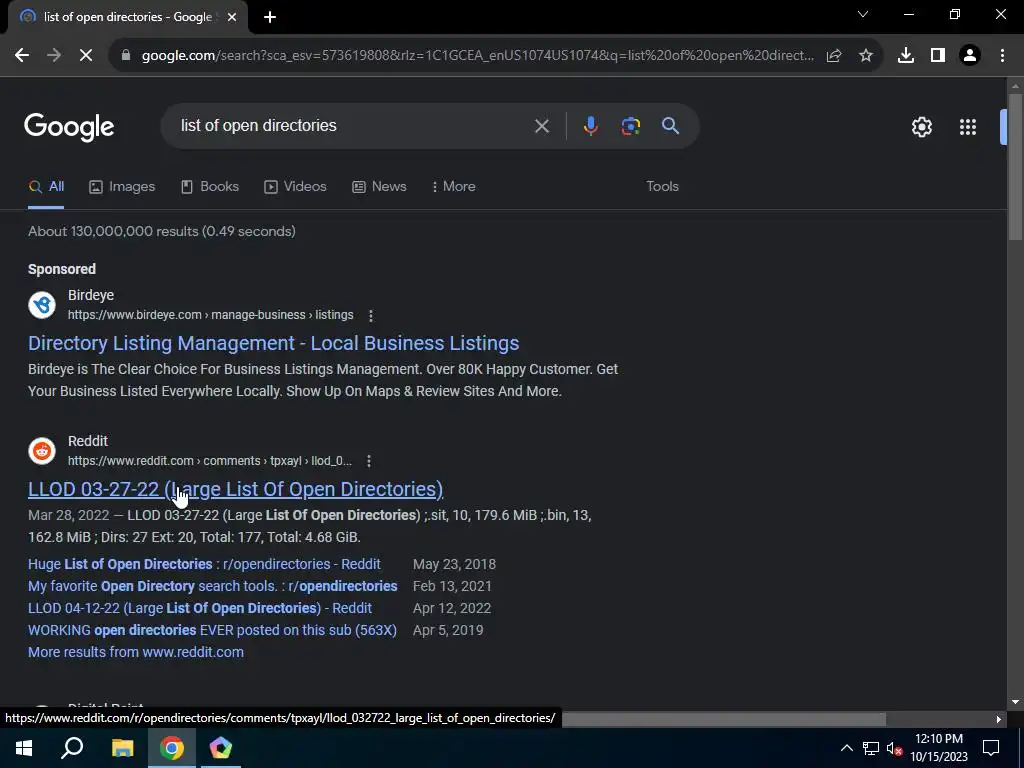Click the forward navigation arrow
1024x768 pixels.
click(54, 56)
